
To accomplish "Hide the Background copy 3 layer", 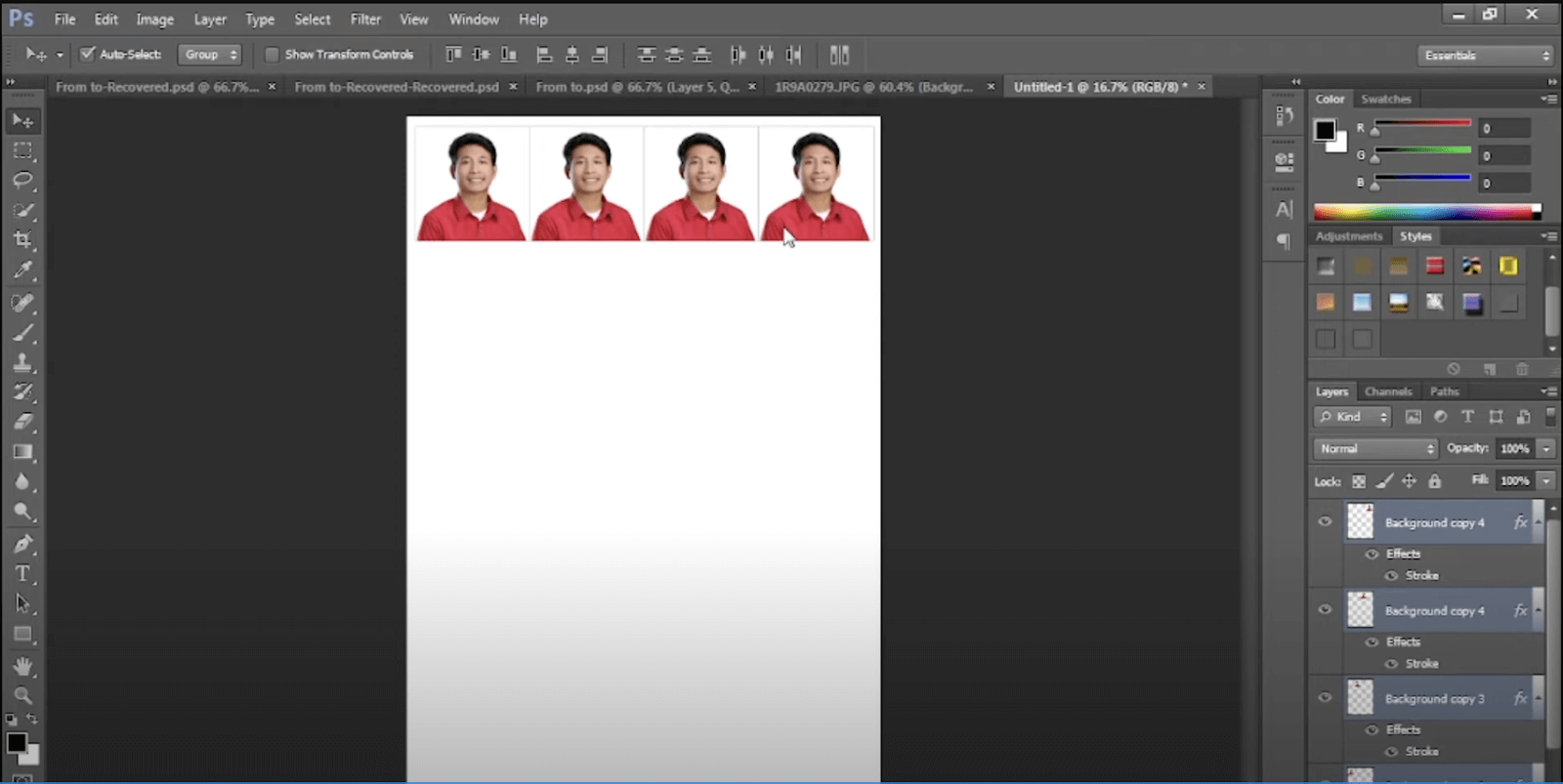I will (1325, 697).
